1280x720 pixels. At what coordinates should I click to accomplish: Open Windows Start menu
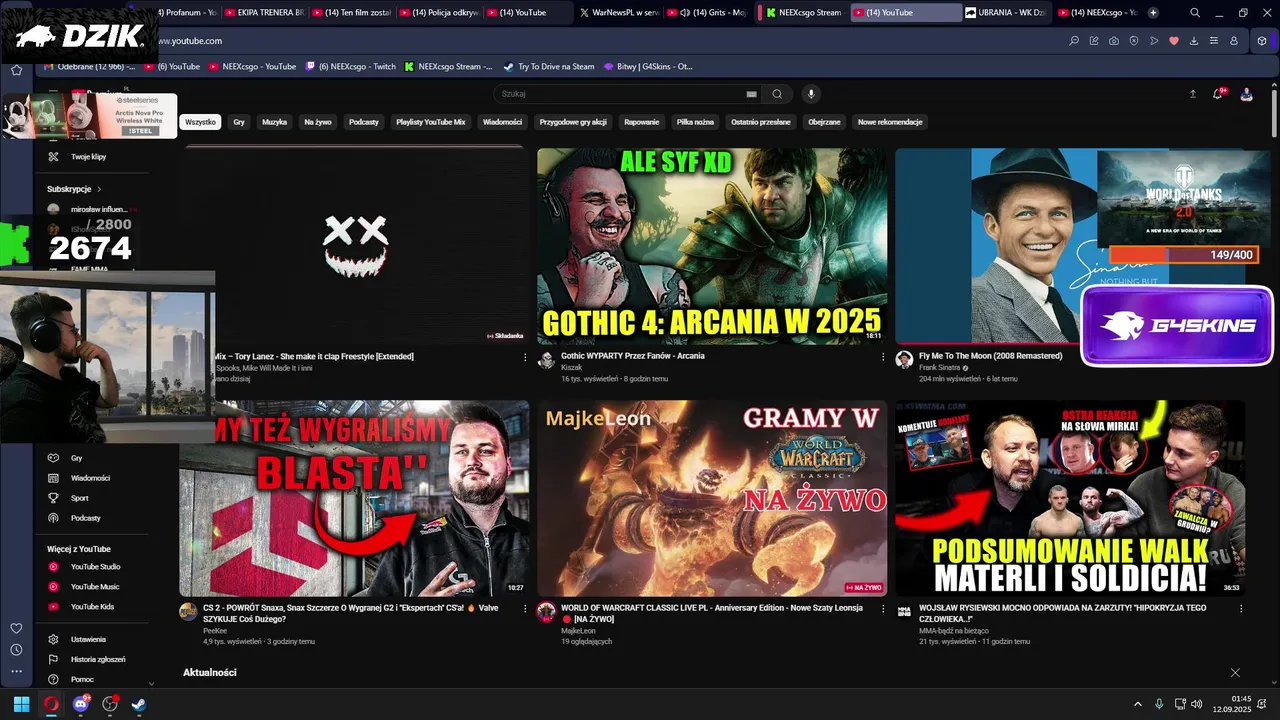[x=21, y=704]
